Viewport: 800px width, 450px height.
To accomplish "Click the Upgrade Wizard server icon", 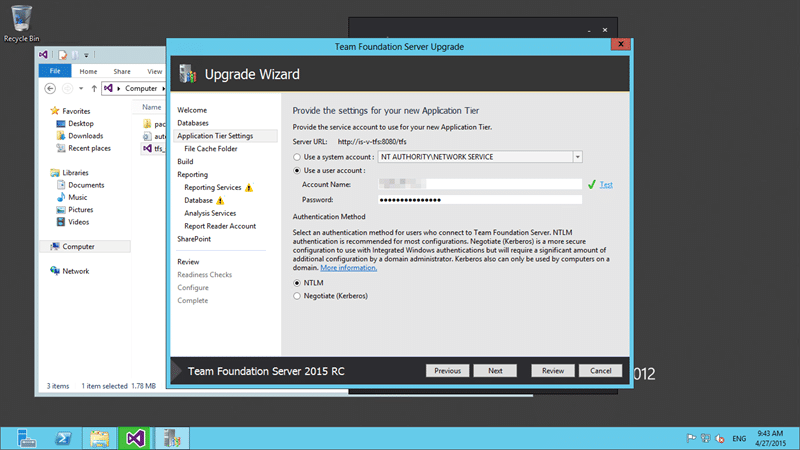I will (187, 74).
